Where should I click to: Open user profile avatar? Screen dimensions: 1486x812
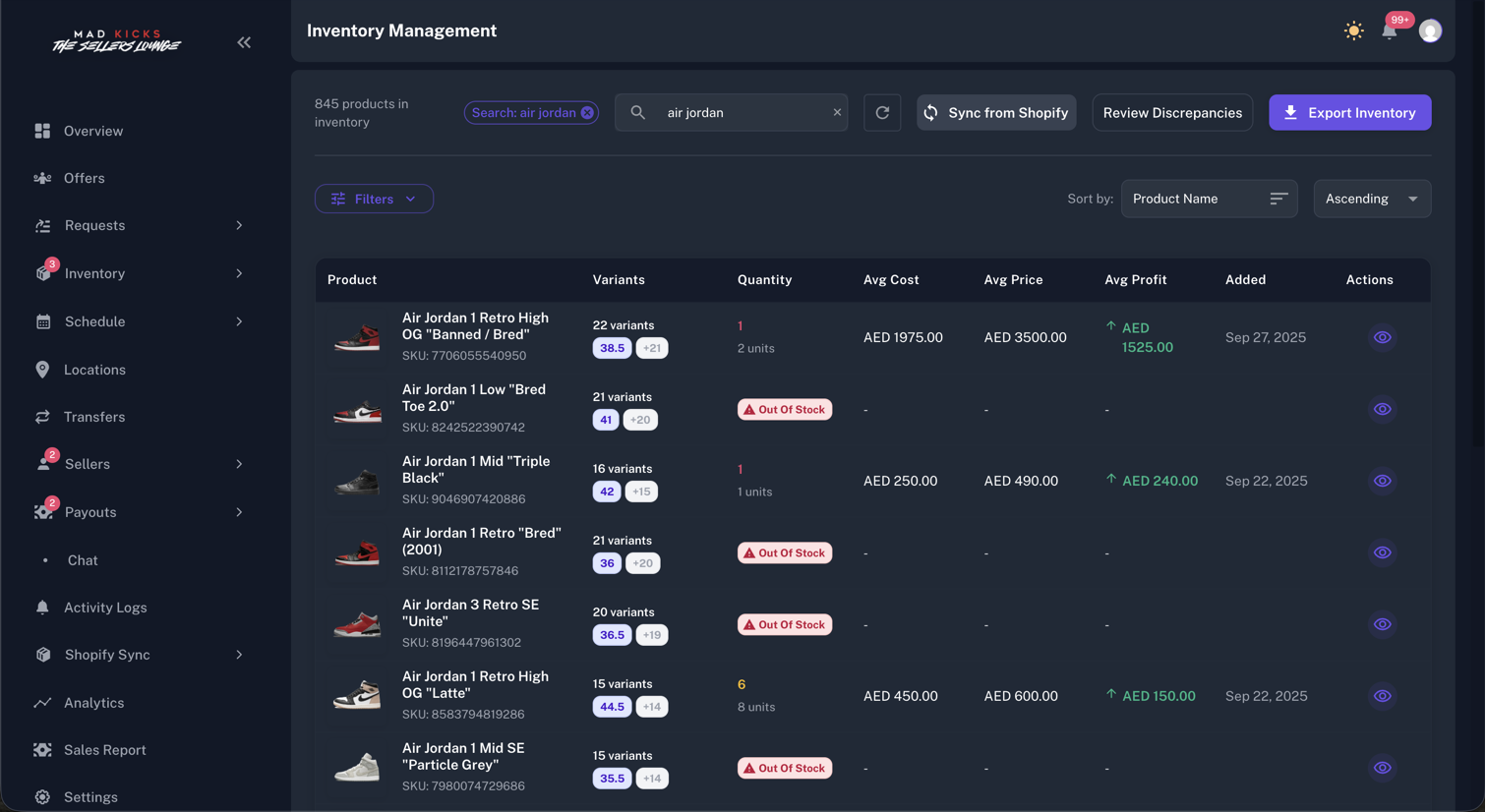coord(1431,30)
